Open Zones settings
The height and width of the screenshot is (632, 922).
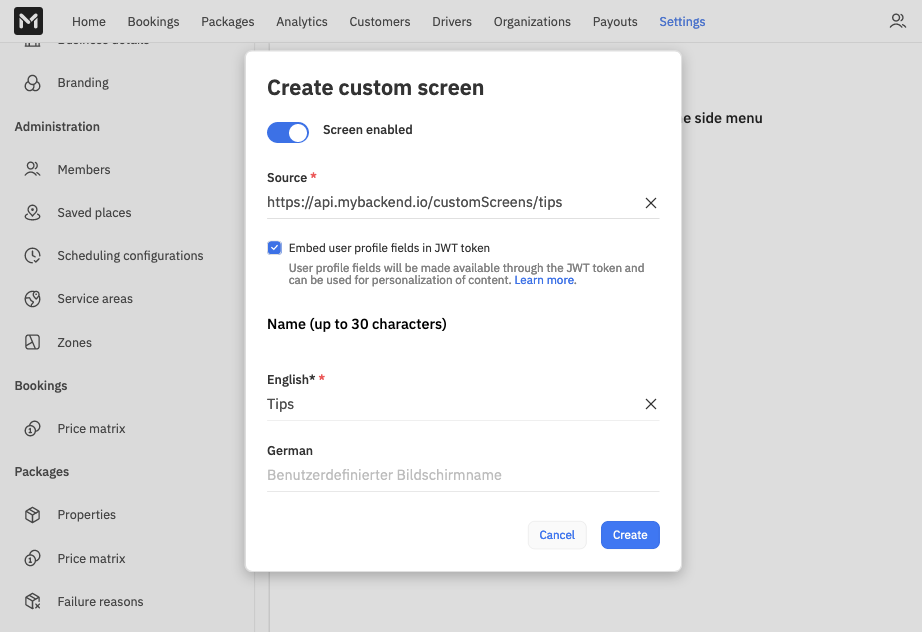point(75,342)
